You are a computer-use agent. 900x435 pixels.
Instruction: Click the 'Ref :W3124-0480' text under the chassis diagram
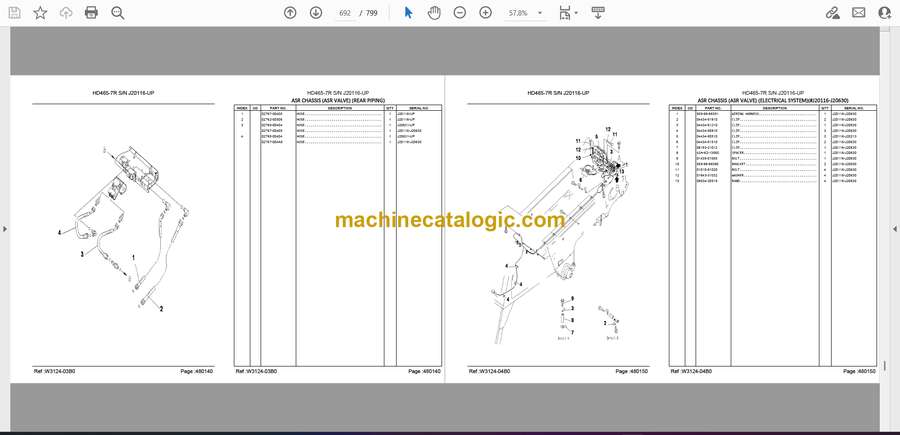[x=489, y=372]
